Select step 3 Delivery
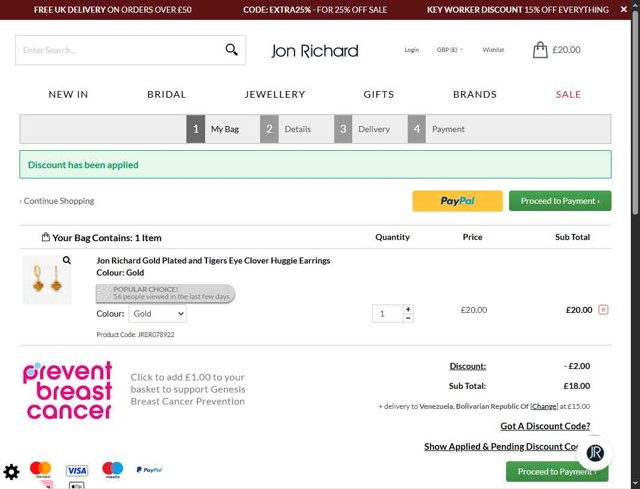 pyautogui.click(x=362, y=129)
